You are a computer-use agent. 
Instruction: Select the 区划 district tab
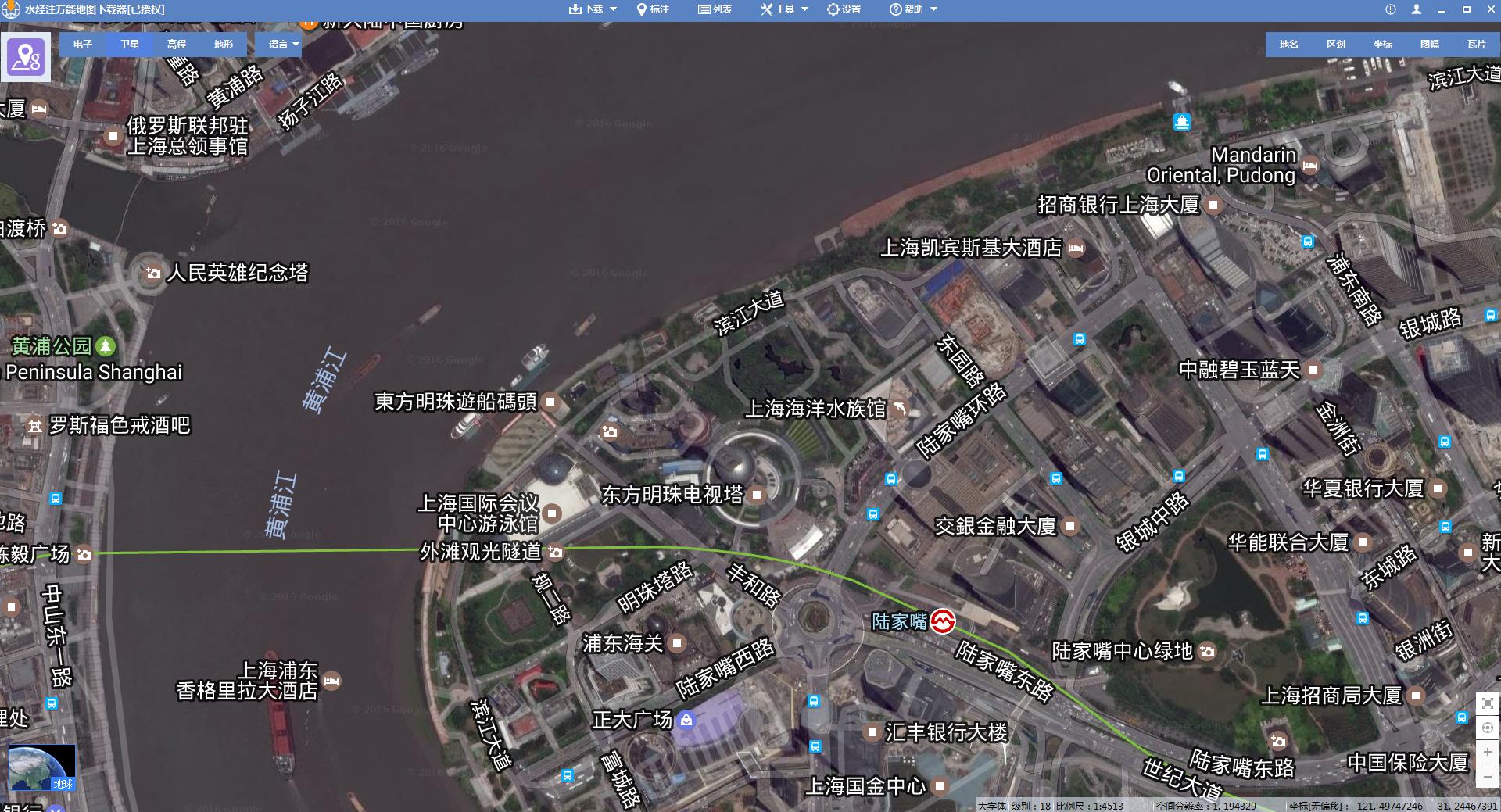[1336, 45]
